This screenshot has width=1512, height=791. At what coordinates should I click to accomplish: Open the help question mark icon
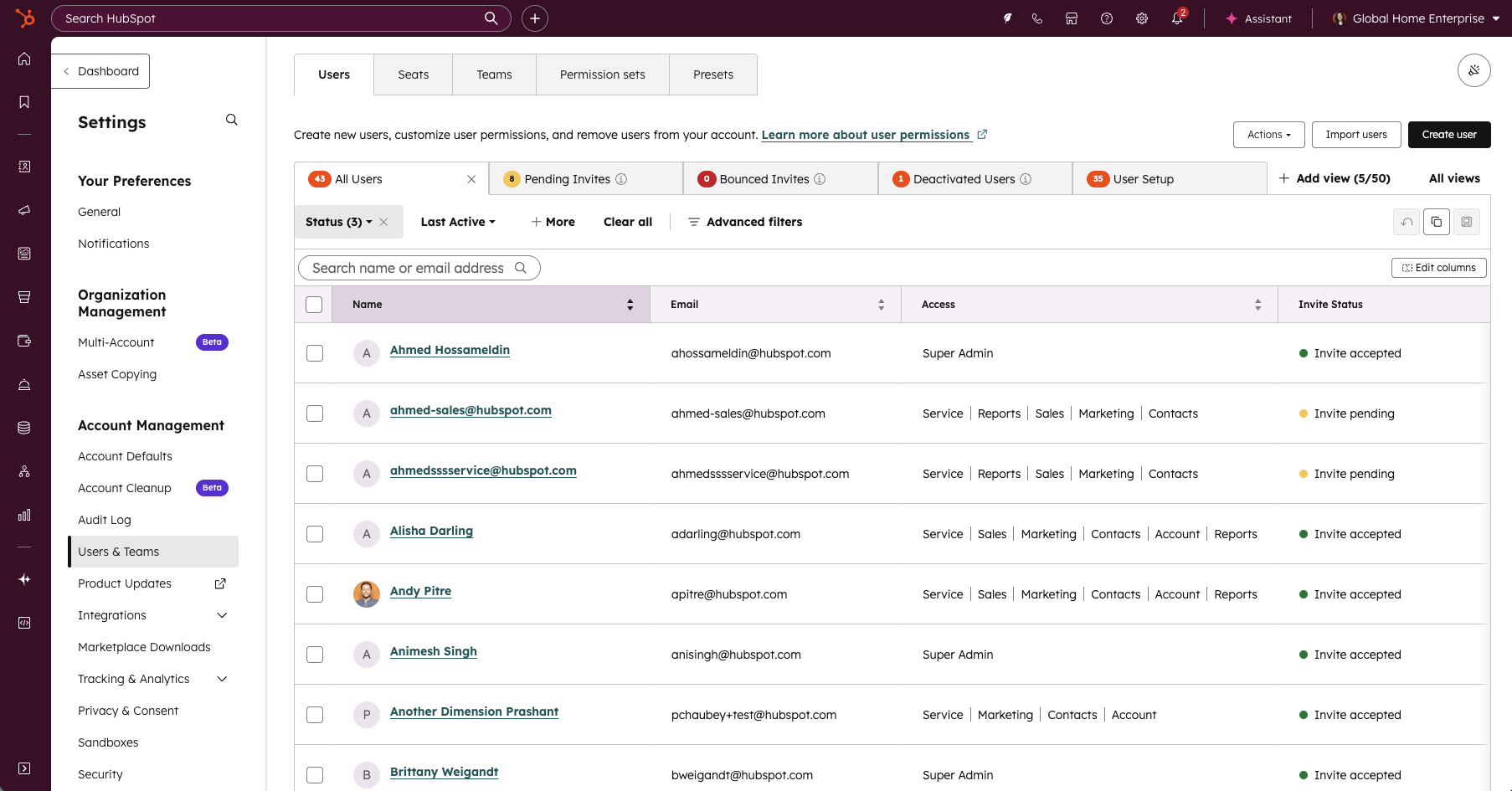click(x=1107, y=18)
